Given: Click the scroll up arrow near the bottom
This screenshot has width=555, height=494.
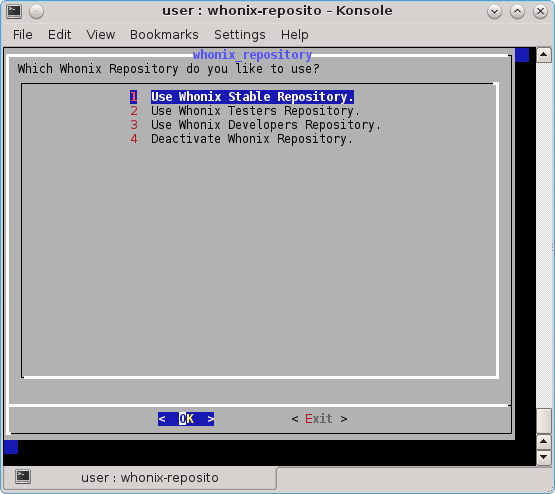Looking at the screenshot, I should (544, 442).
